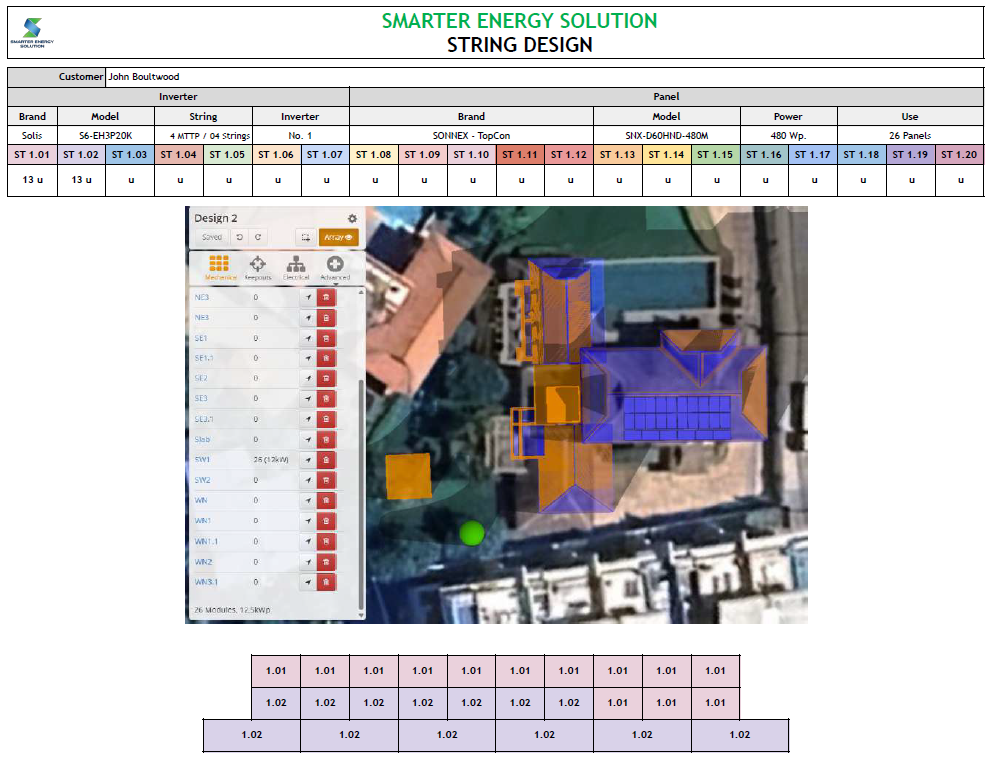The image size is (995, 764).
Task: Click inverter model S6-EH3P20K cell
Action: tap(106, 136)
